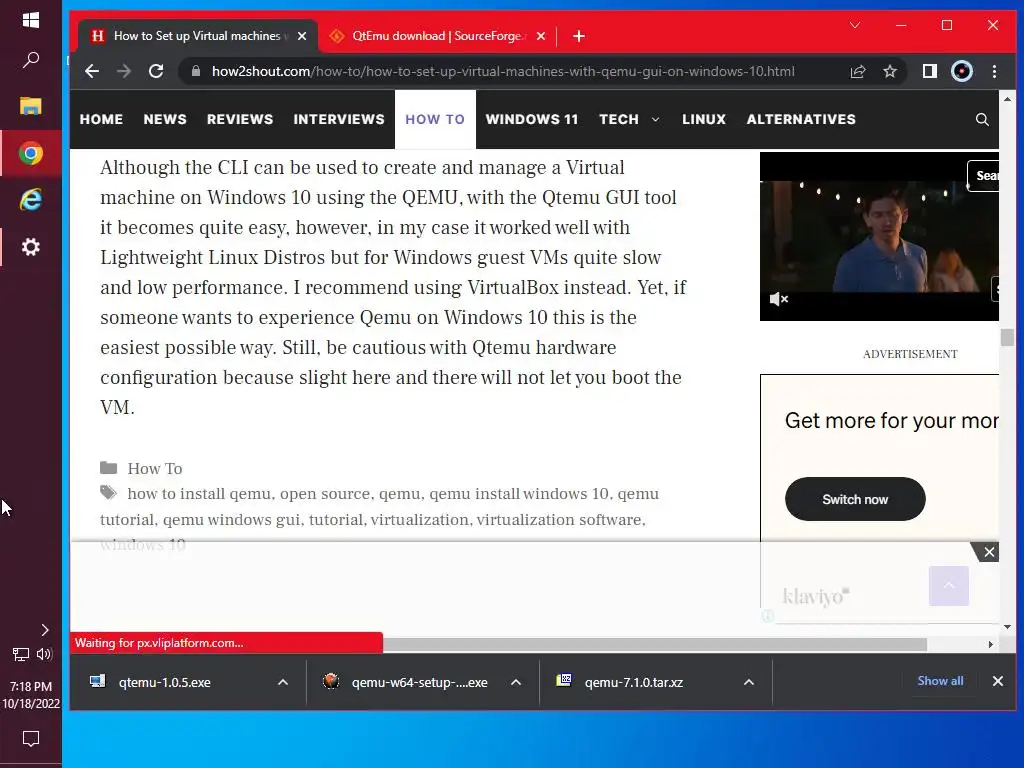The image size is (1024, 768).
Task: Search tabs chevron in title bar
Action: 855,25
